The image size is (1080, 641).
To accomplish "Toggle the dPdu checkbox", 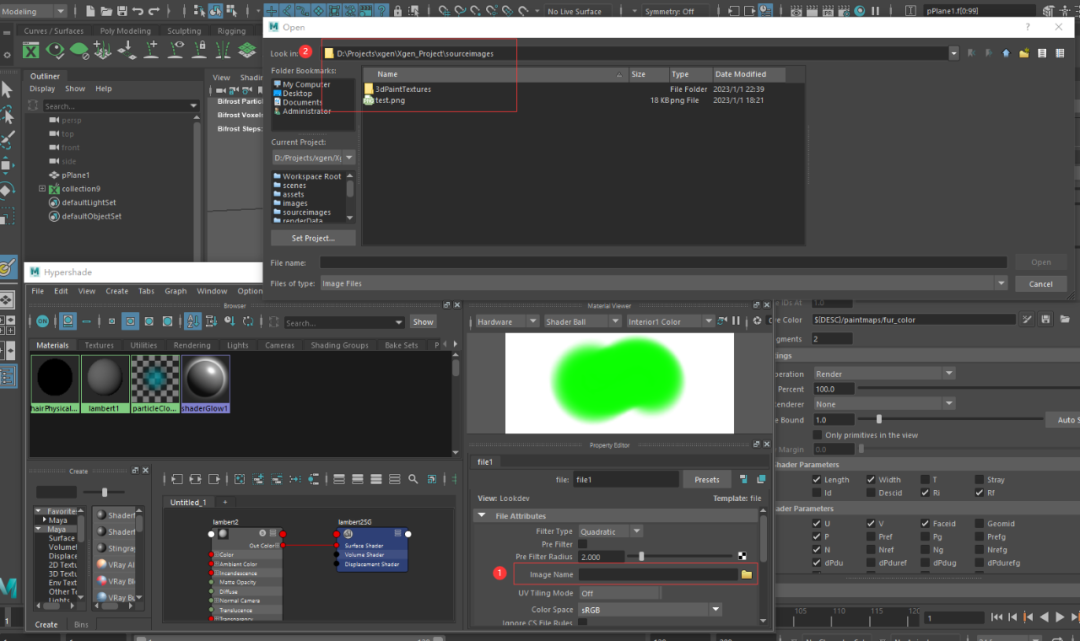I will [816, 563].
